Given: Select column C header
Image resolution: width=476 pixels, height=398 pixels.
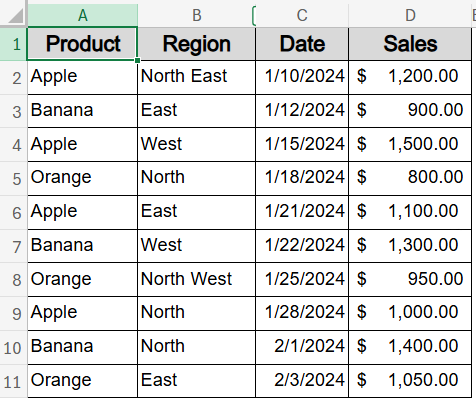Looking at the screenshot, I should click(x=302, y=15).
